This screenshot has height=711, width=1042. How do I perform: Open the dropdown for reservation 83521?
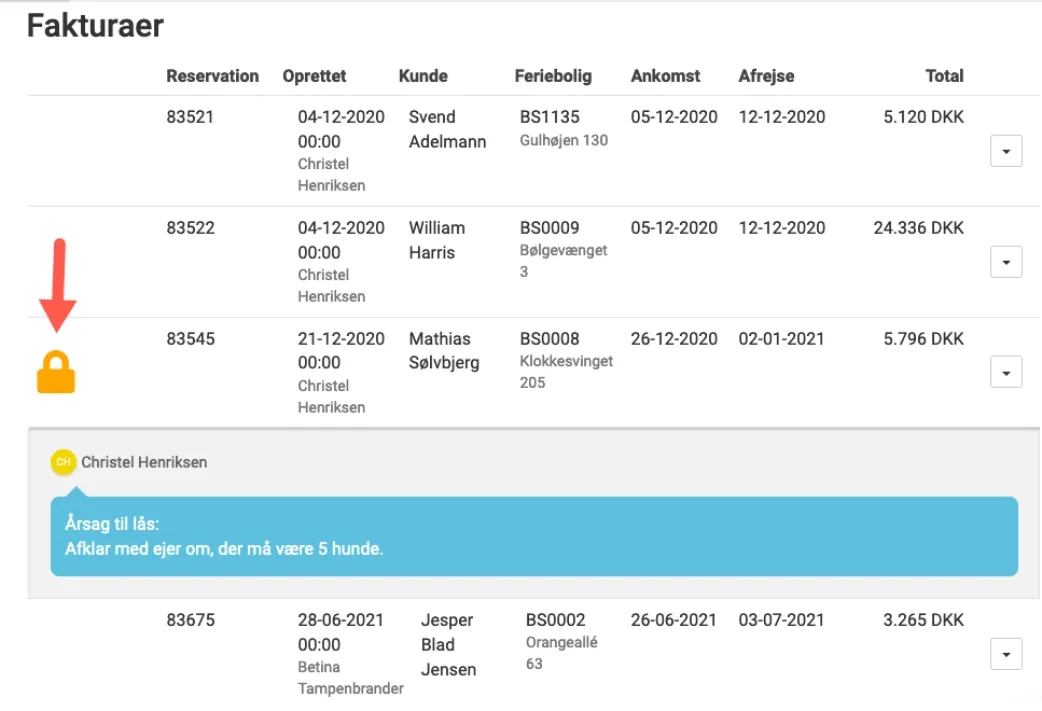point(1005,151)
